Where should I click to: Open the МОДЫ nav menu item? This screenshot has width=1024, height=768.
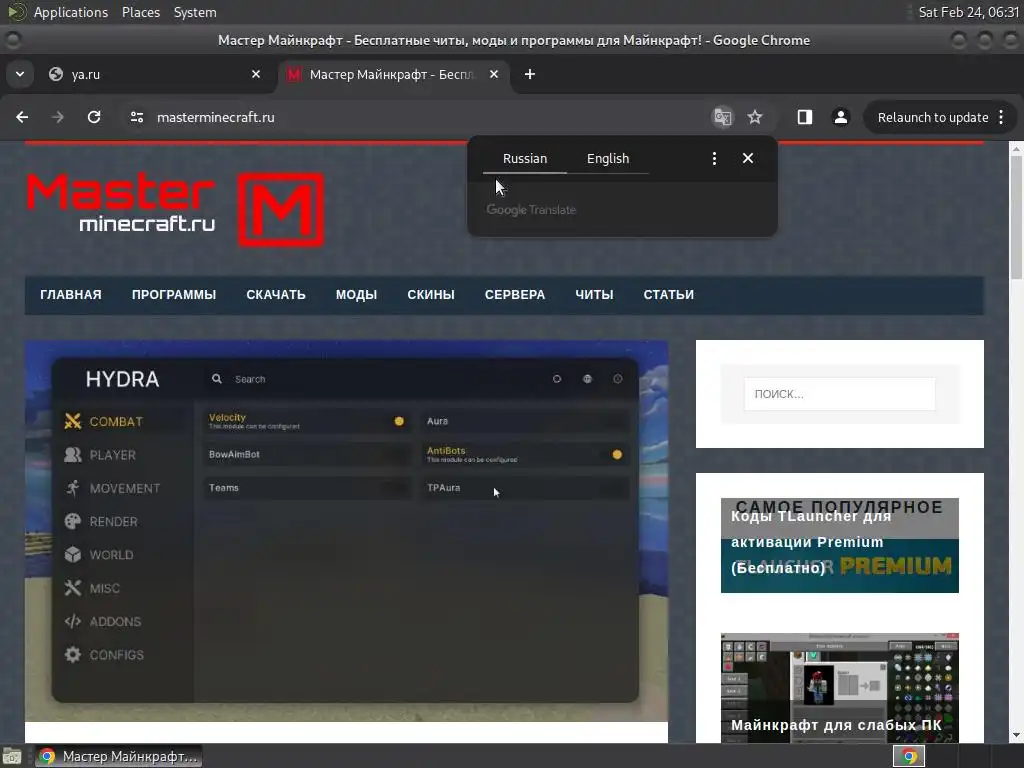tap(356, 295)
